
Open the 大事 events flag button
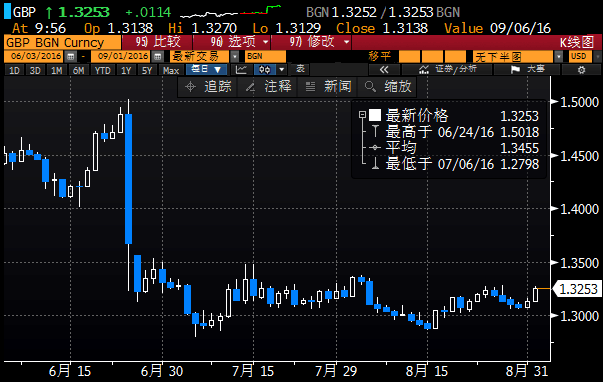tap(527, 70)
